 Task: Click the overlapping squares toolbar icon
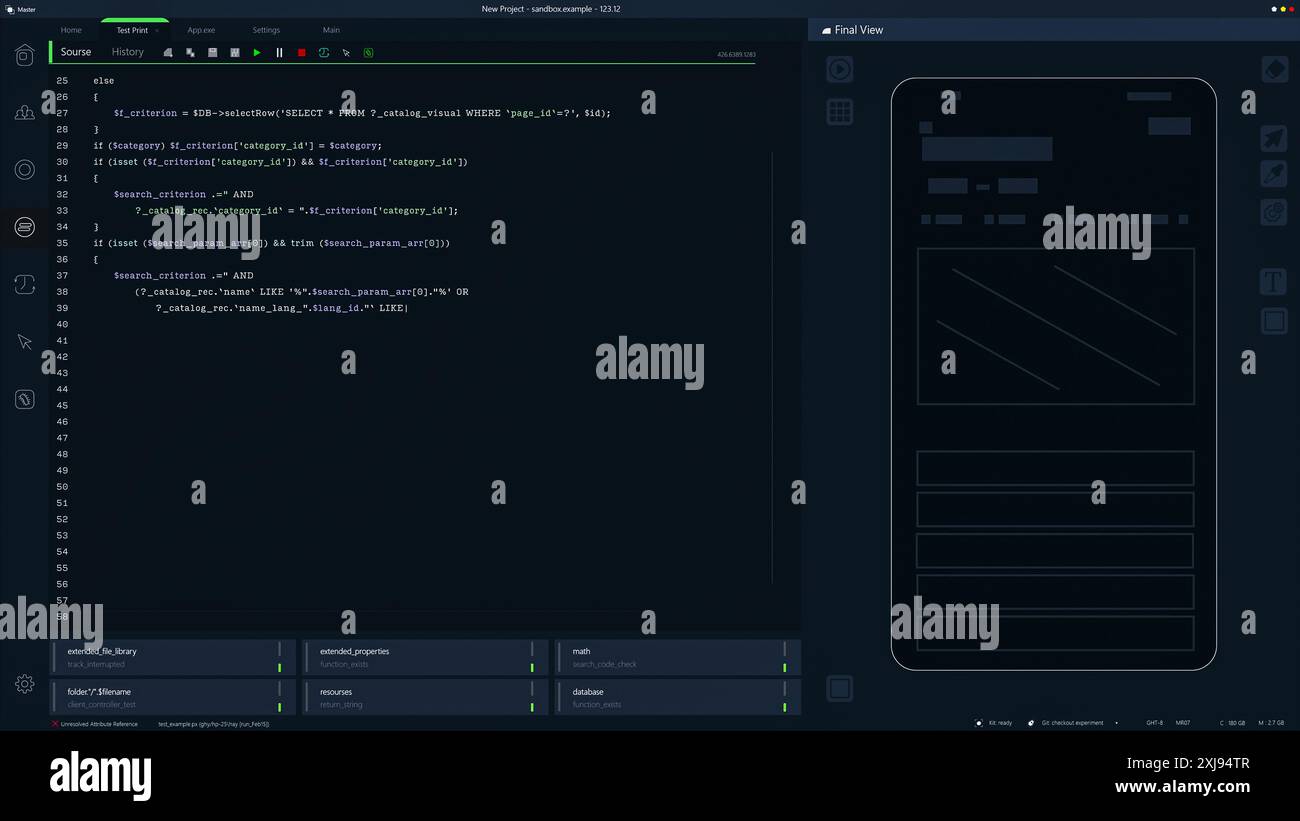click(190, 52)
